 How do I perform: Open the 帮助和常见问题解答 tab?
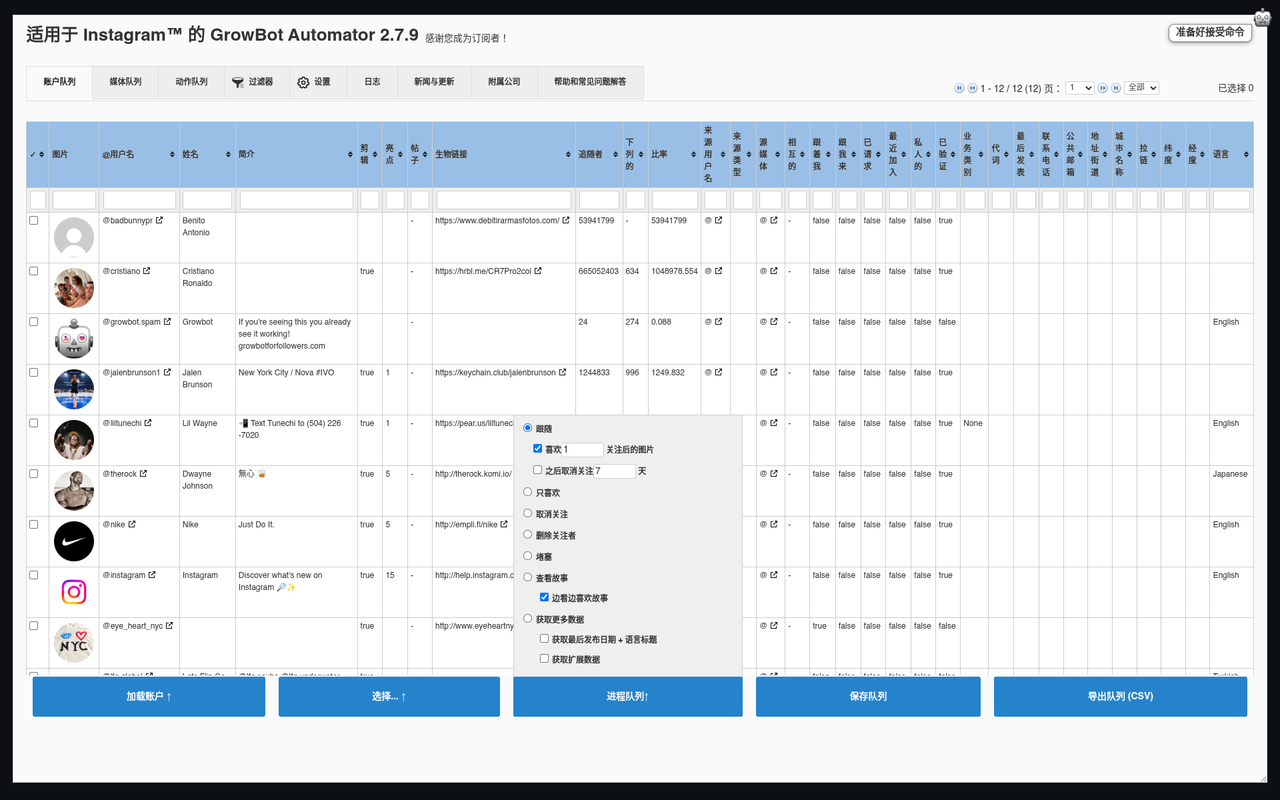click(590, 82)
